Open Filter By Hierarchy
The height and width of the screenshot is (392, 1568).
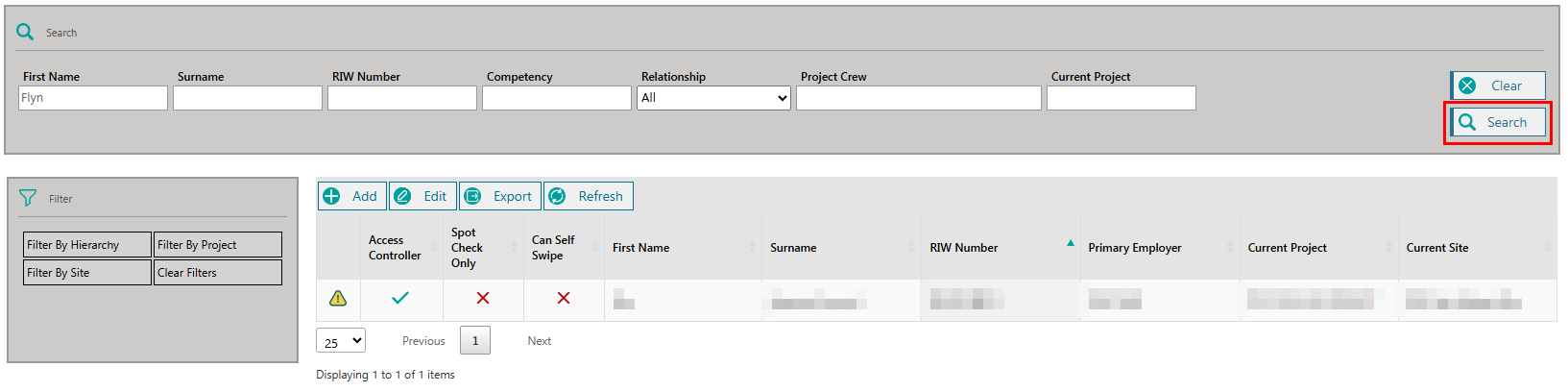coord(87,245)
